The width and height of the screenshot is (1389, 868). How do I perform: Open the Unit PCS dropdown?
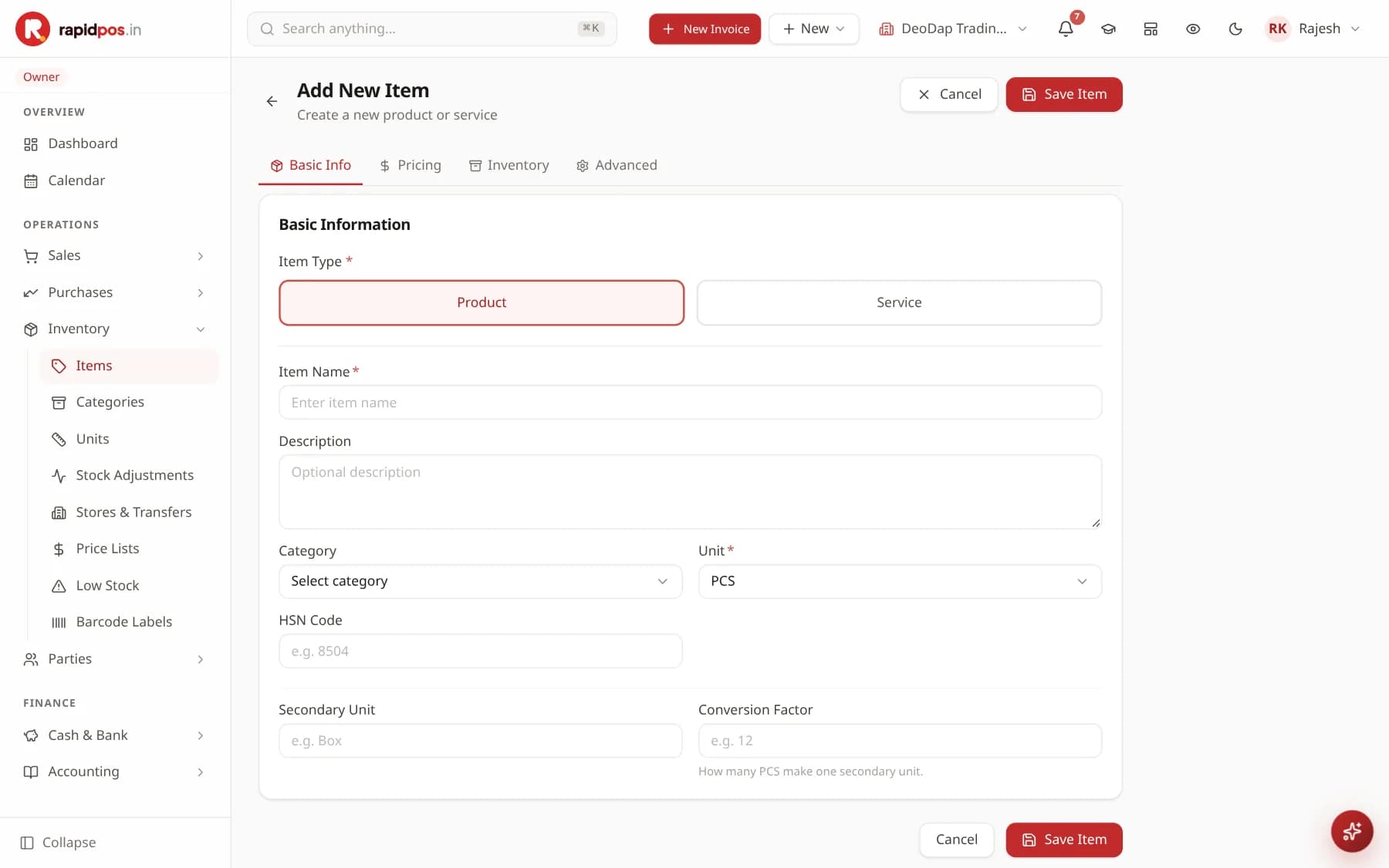tap(900, 581)
